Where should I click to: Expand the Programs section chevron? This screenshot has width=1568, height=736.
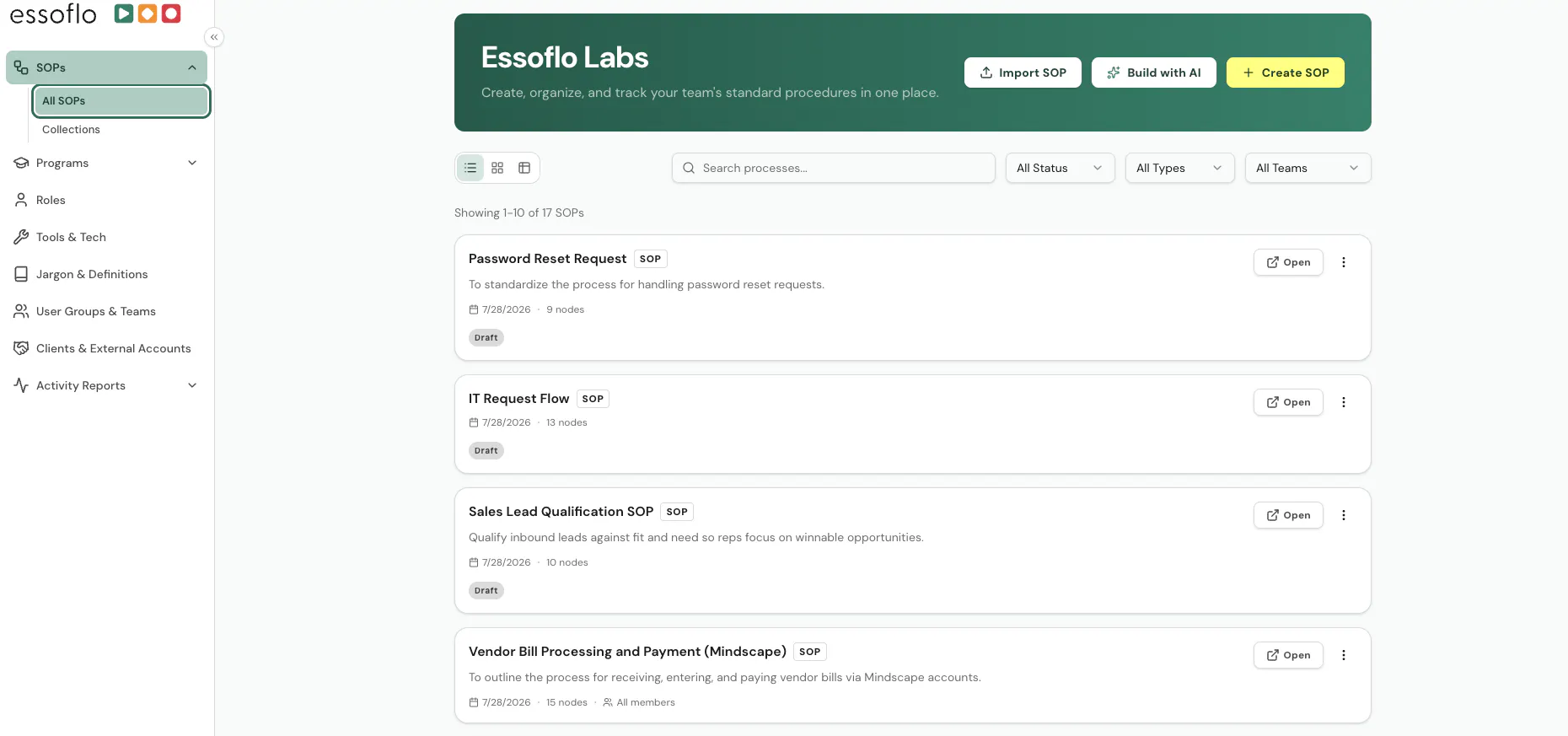[192, 163]
